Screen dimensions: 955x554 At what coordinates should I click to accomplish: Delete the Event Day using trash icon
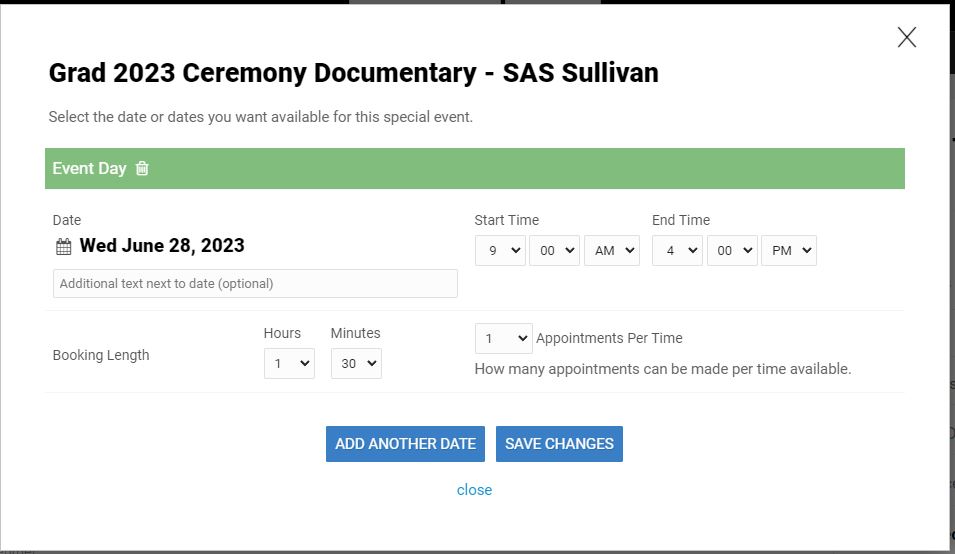(142, 168)
